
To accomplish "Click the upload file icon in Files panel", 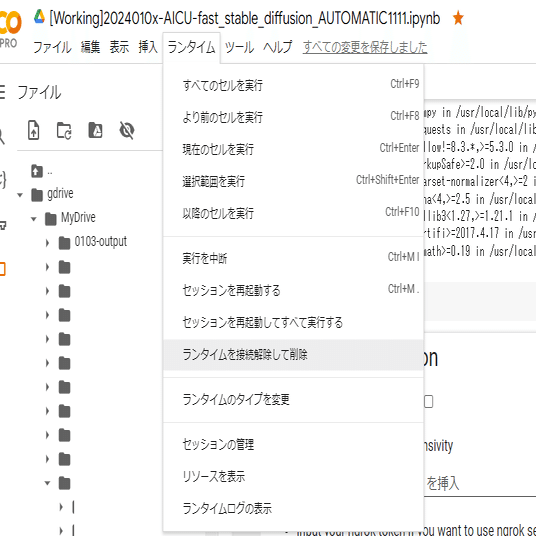I will (x=34, y=130).
